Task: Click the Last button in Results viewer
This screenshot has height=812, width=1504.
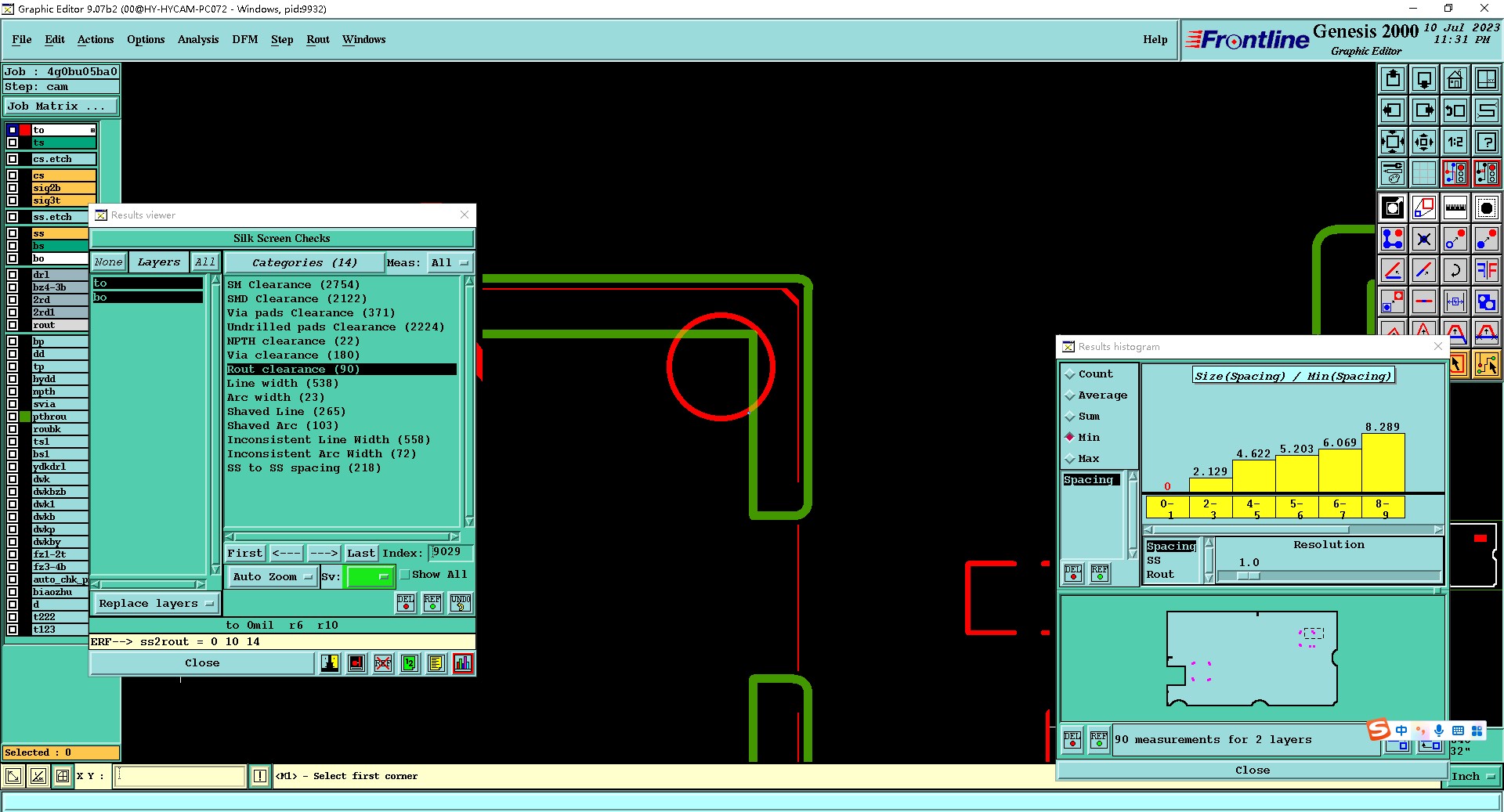Action: pyautogui.click(x=361, y=554)
